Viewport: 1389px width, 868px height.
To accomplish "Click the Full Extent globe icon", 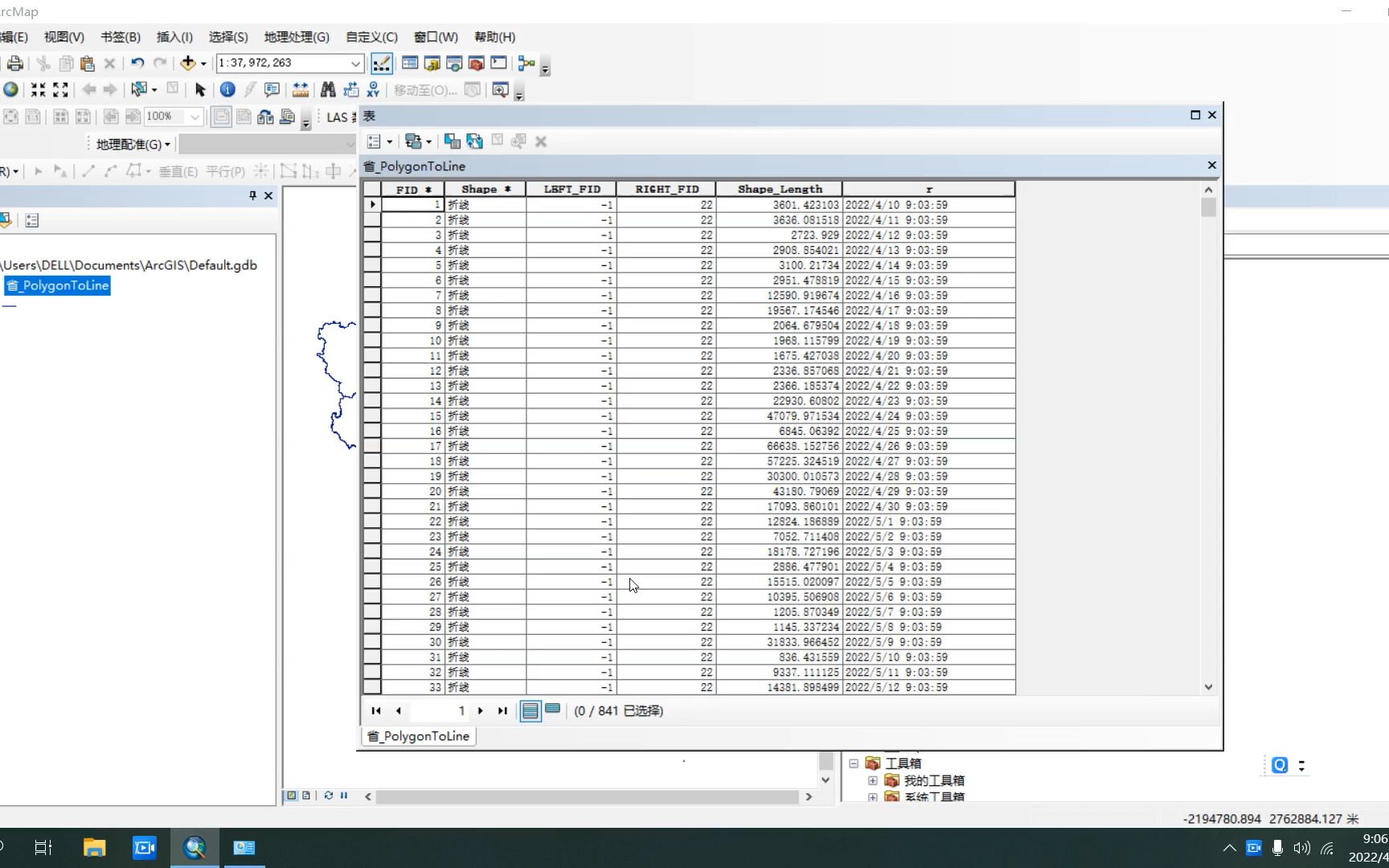I will coord(10,90).
